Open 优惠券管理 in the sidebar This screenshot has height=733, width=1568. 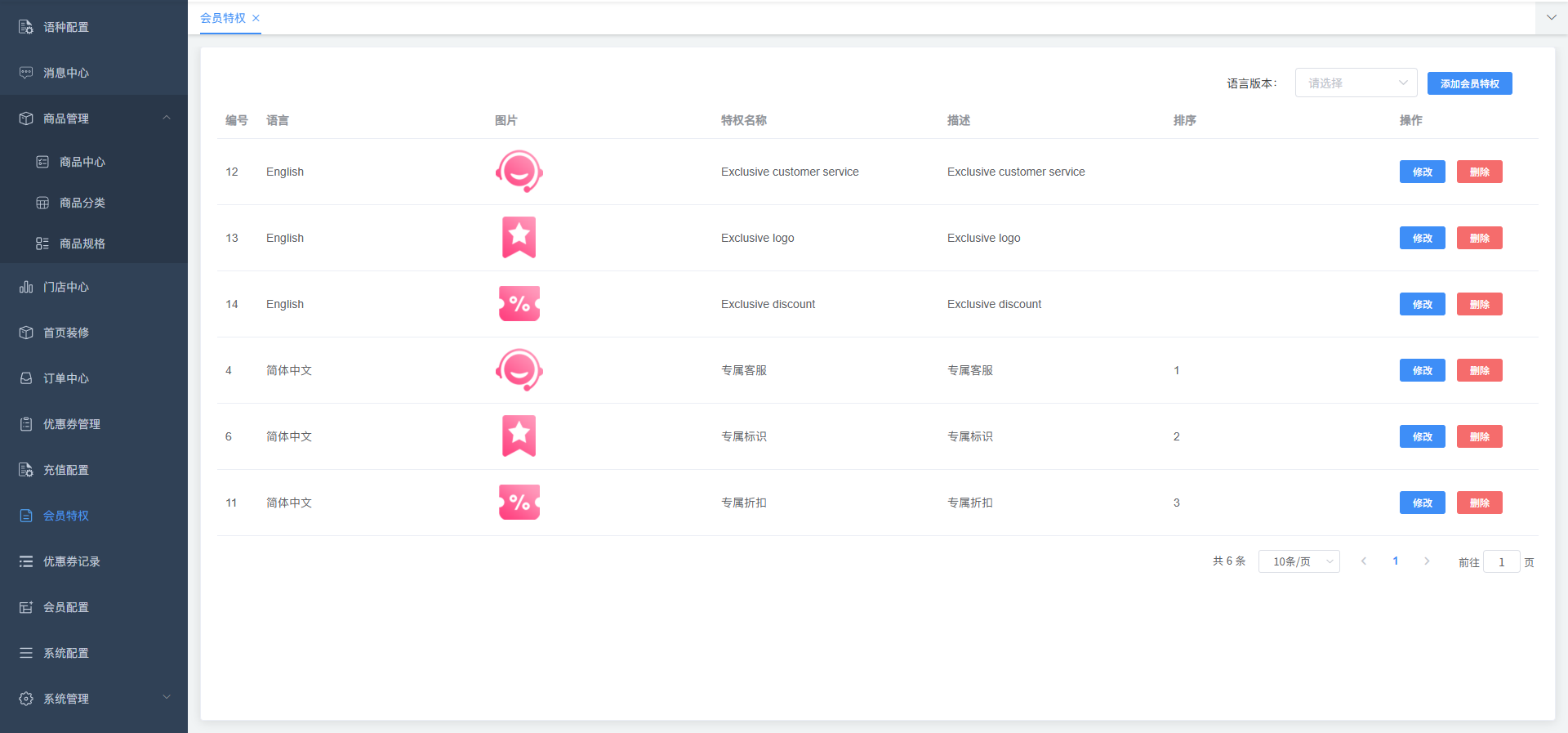pos(72,424)
